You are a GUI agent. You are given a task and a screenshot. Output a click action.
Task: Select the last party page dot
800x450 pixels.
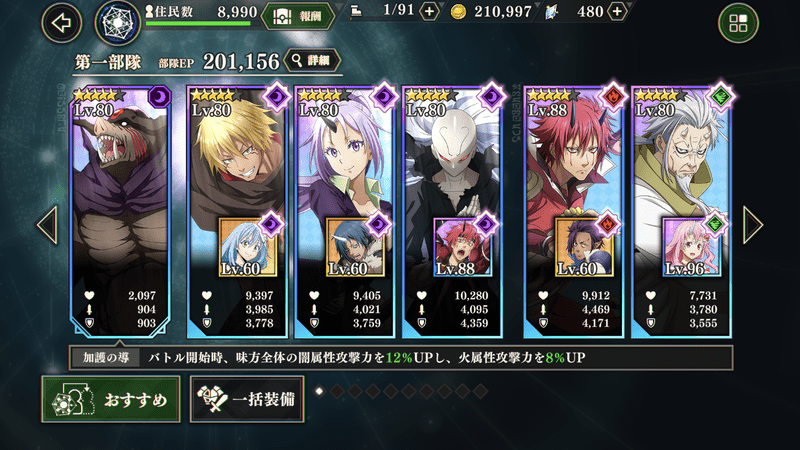click(480, 391)
